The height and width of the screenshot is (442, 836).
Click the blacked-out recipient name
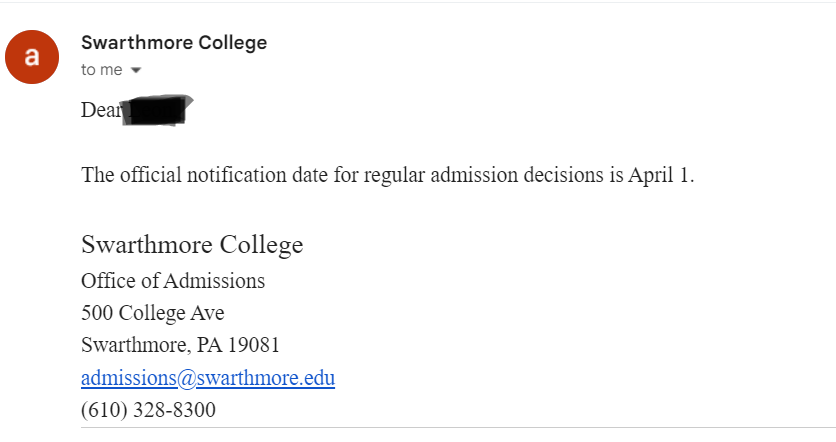[x=155, y=109]
